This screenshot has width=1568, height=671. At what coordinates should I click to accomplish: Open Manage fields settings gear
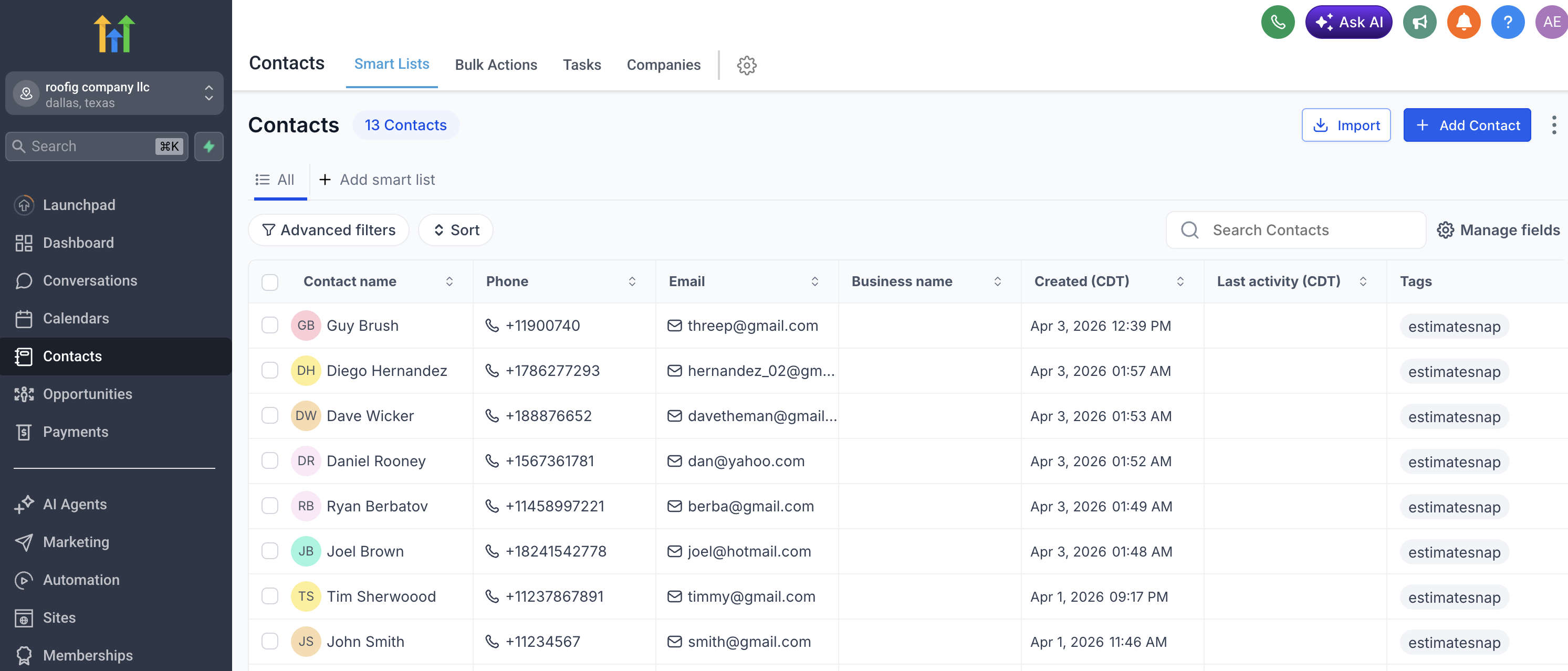pyautogui.click(x=1446, y=230)
